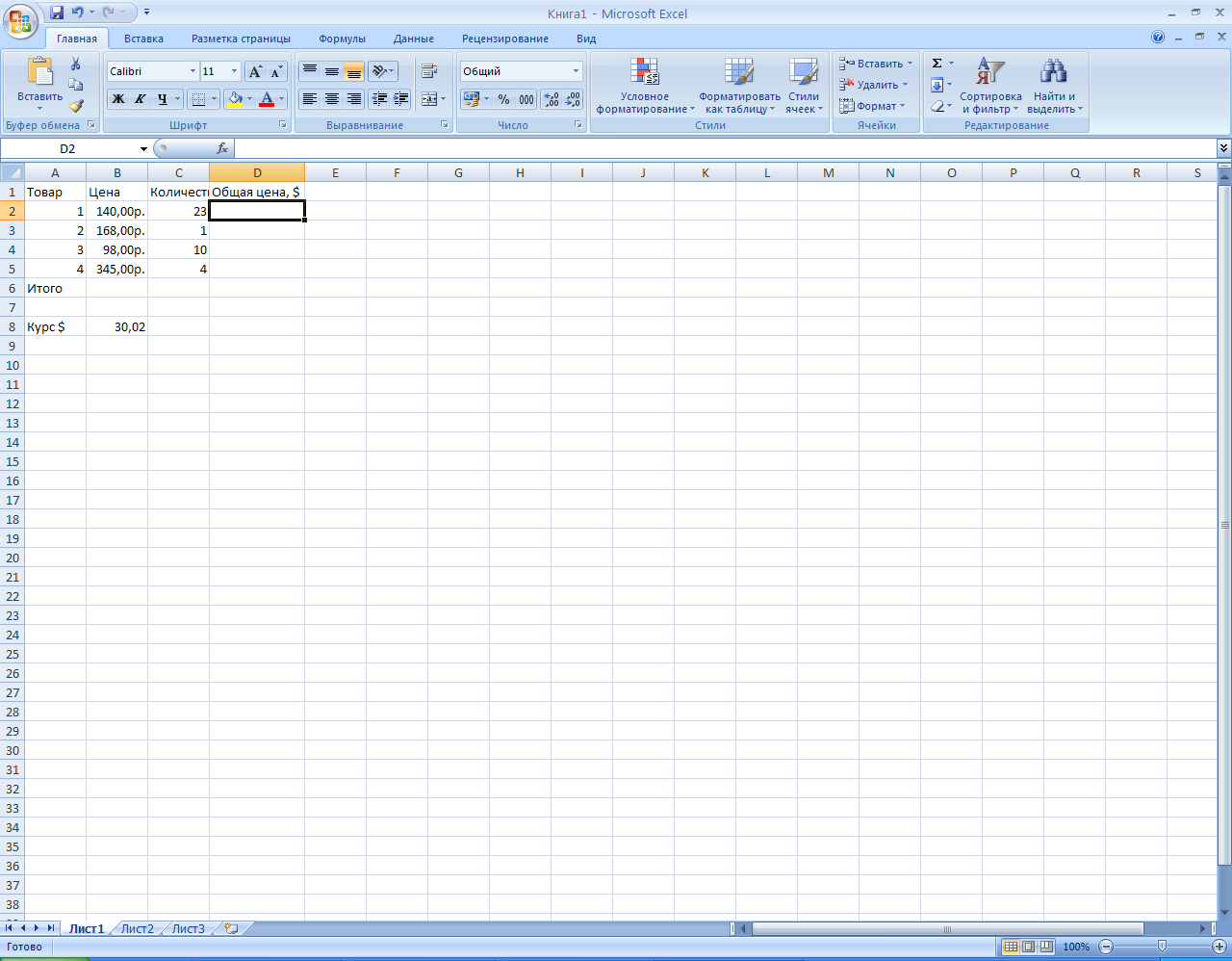Expand the formula bar chevron
This screenshot has width=1232, height=961.
click(1223, 148)
